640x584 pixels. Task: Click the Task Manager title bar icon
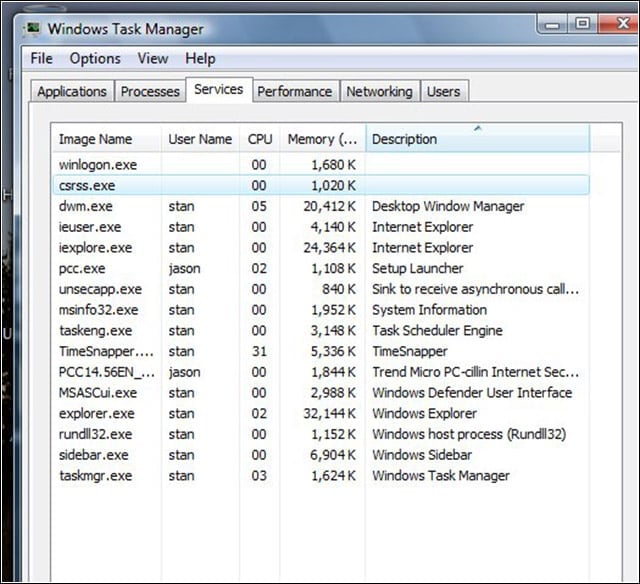(31, 29)
